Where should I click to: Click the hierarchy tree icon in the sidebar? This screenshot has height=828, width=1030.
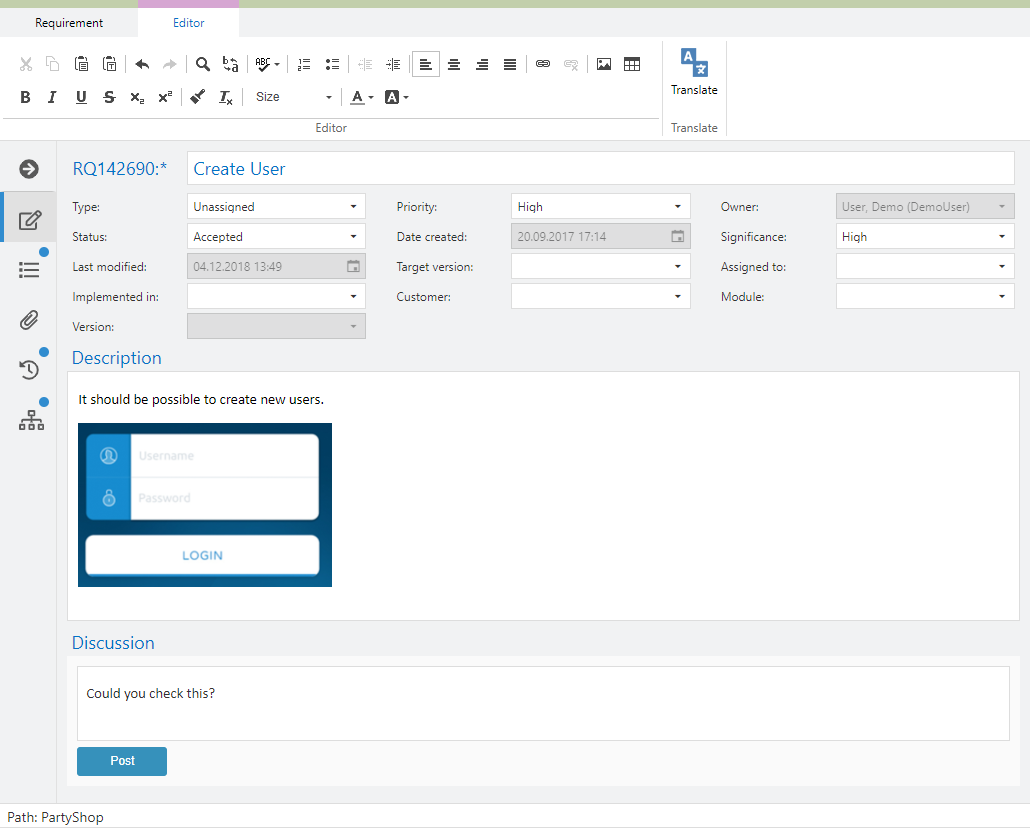tap(31, 421)
